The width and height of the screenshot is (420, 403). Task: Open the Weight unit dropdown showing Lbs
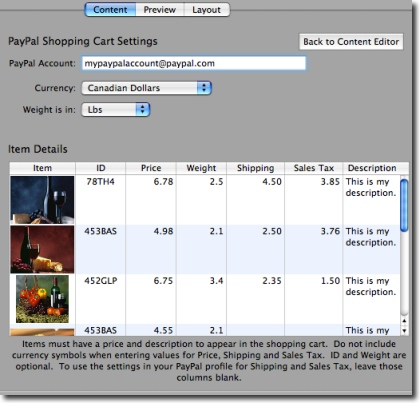point(116,110)
